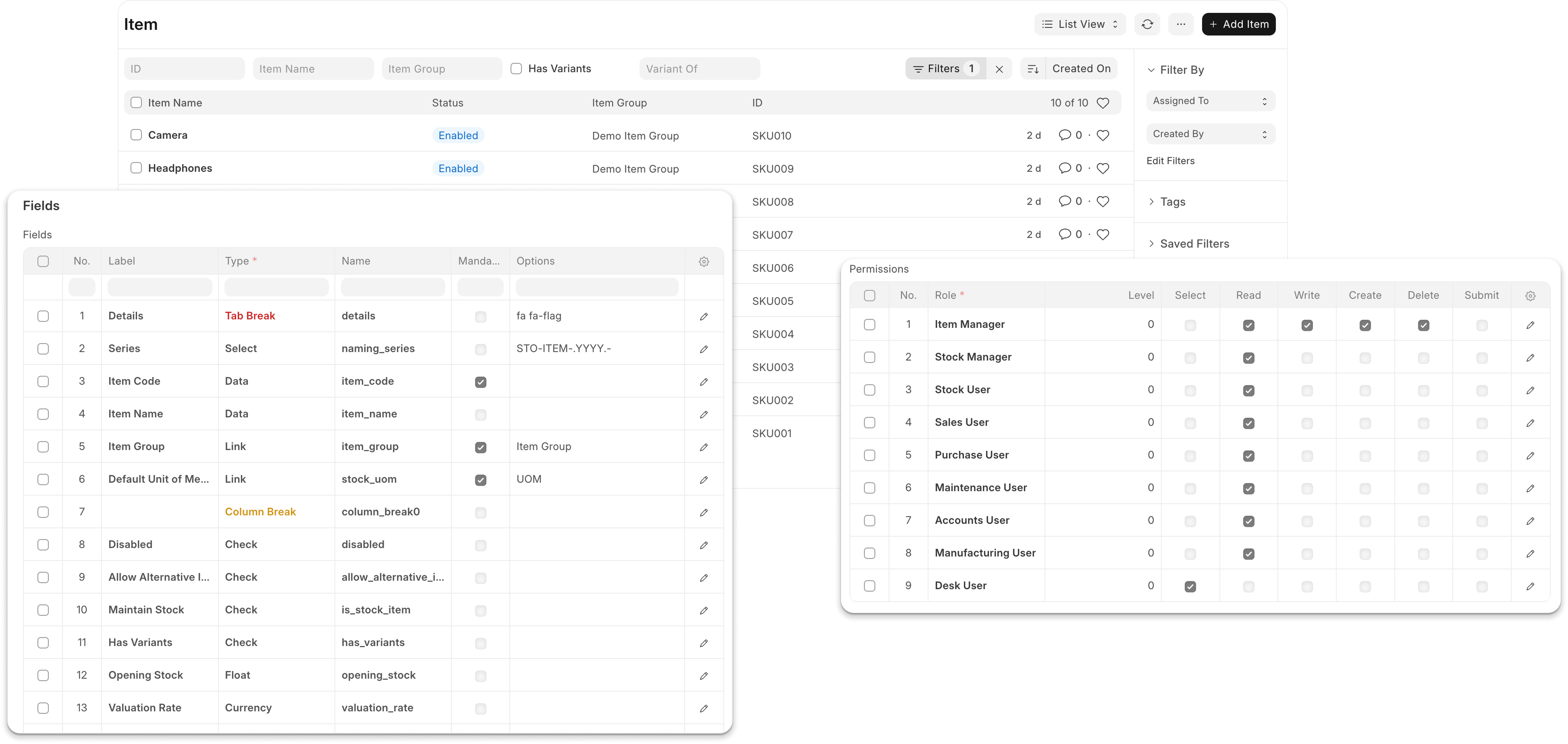Image resolution: width=1568 pixels, height=744 pixels.
Task: Focus the Item Name filter input
Action: [313, 69]
